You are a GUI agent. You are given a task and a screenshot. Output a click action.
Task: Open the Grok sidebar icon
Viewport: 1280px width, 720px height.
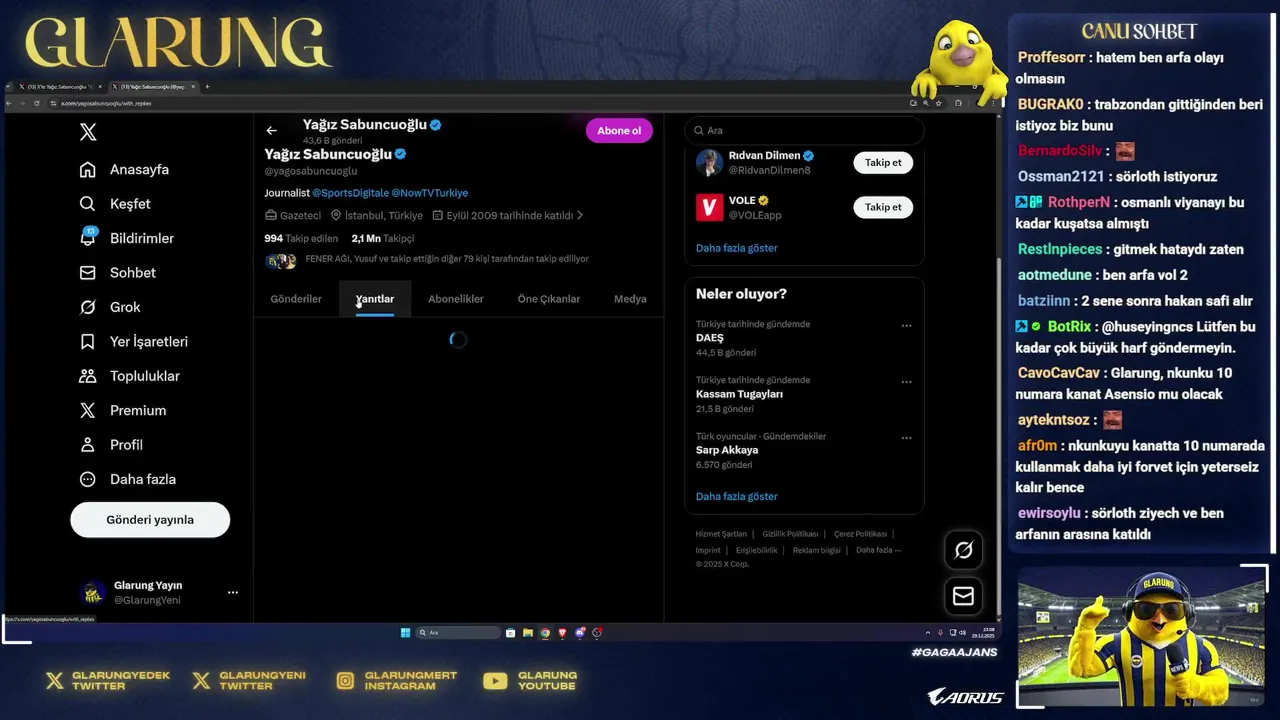click(88, 307)
